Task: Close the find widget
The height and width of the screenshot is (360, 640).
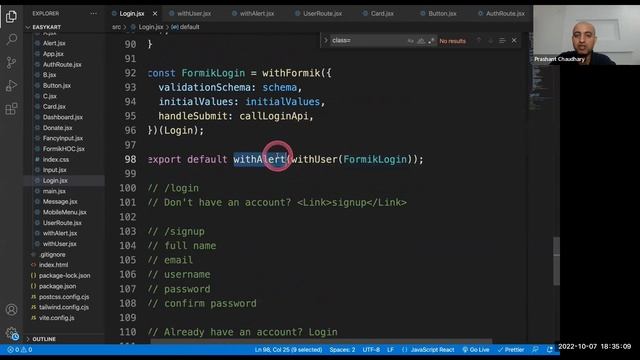Action: click(x=514, y=40)
